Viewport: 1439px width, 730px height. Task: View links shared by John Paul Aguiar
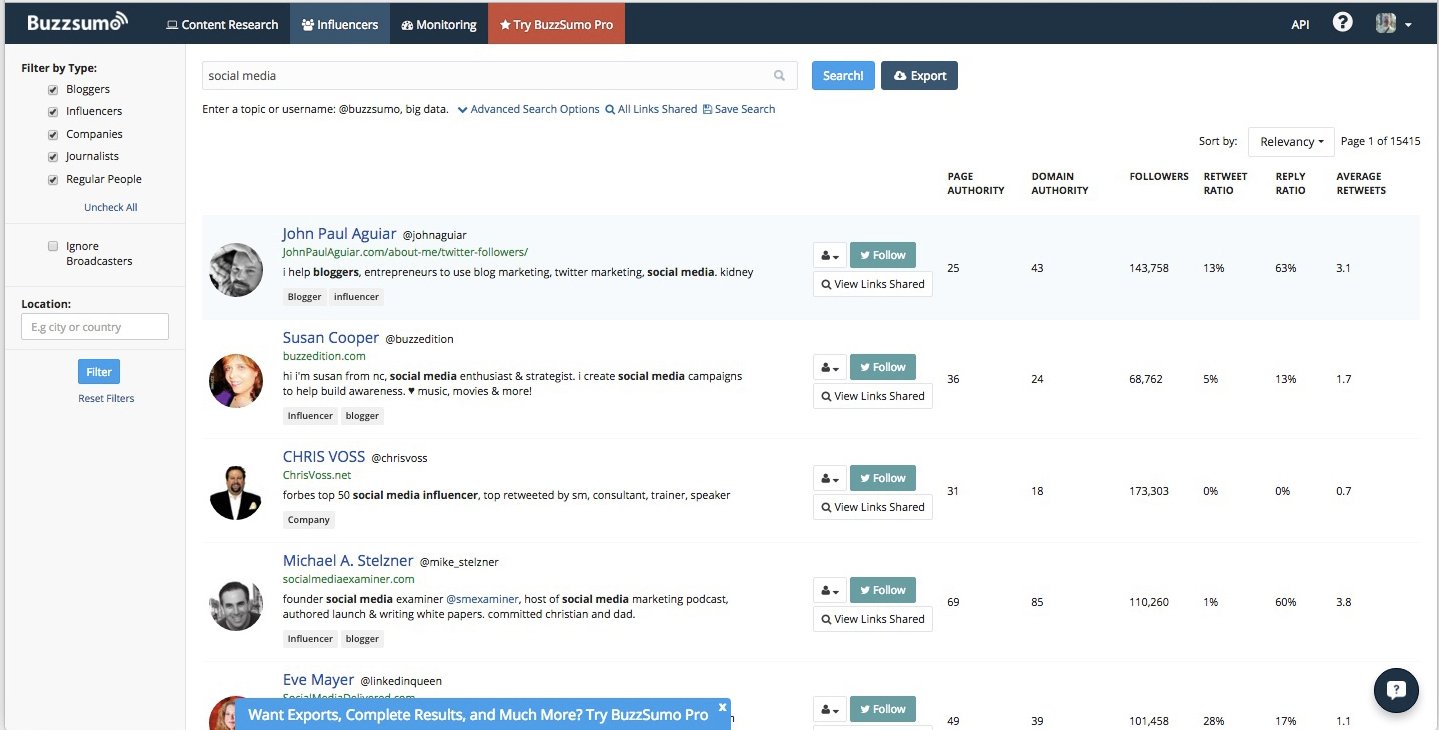point(873,284)
